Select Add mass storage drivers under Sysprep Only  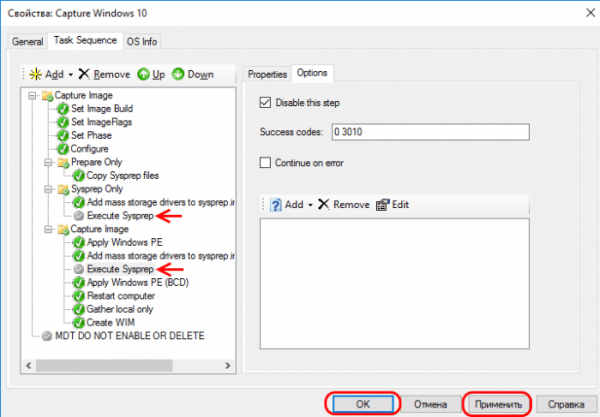(x=161, y=202)
